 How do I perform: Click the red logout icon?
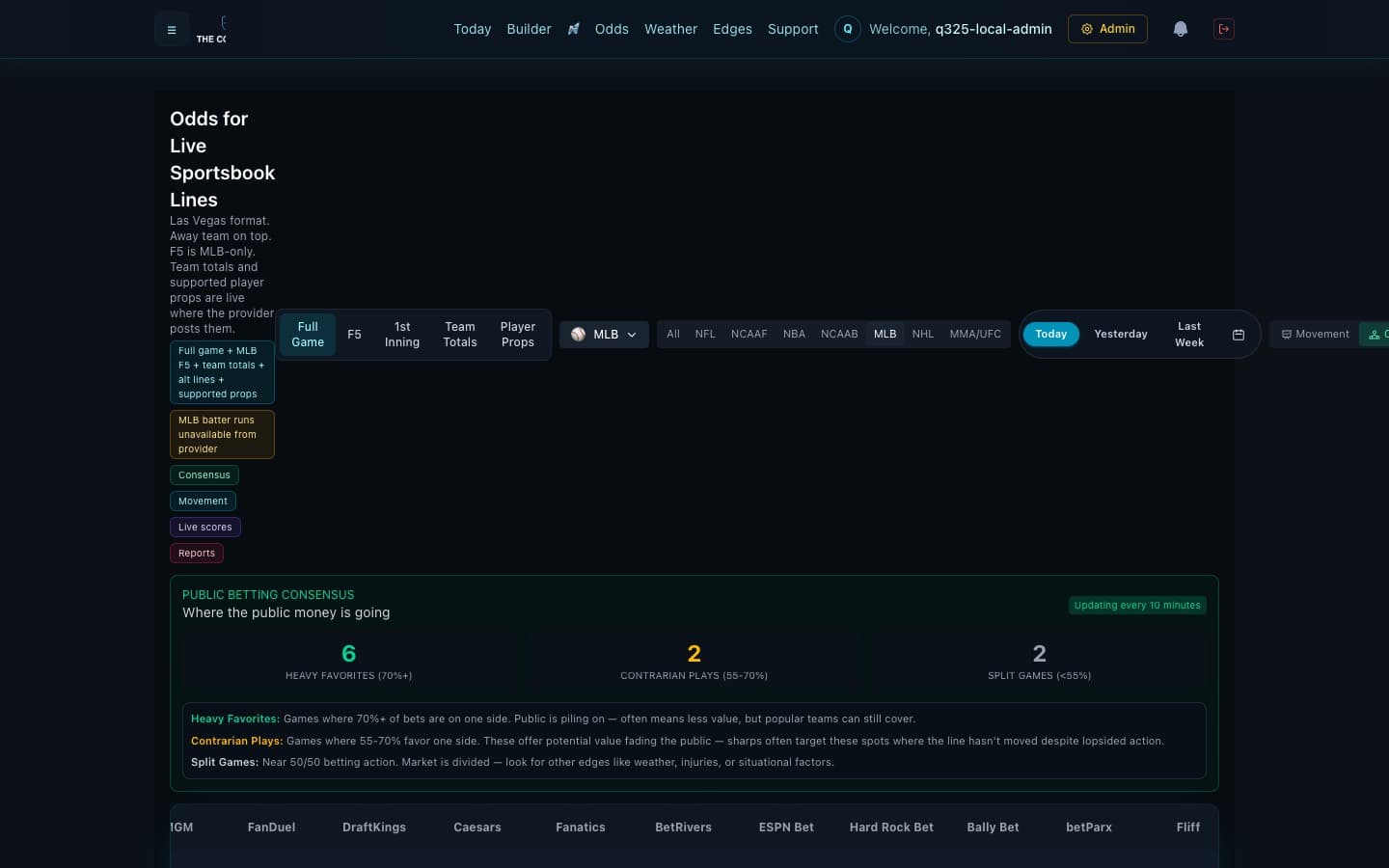(x=1224, y=29)
